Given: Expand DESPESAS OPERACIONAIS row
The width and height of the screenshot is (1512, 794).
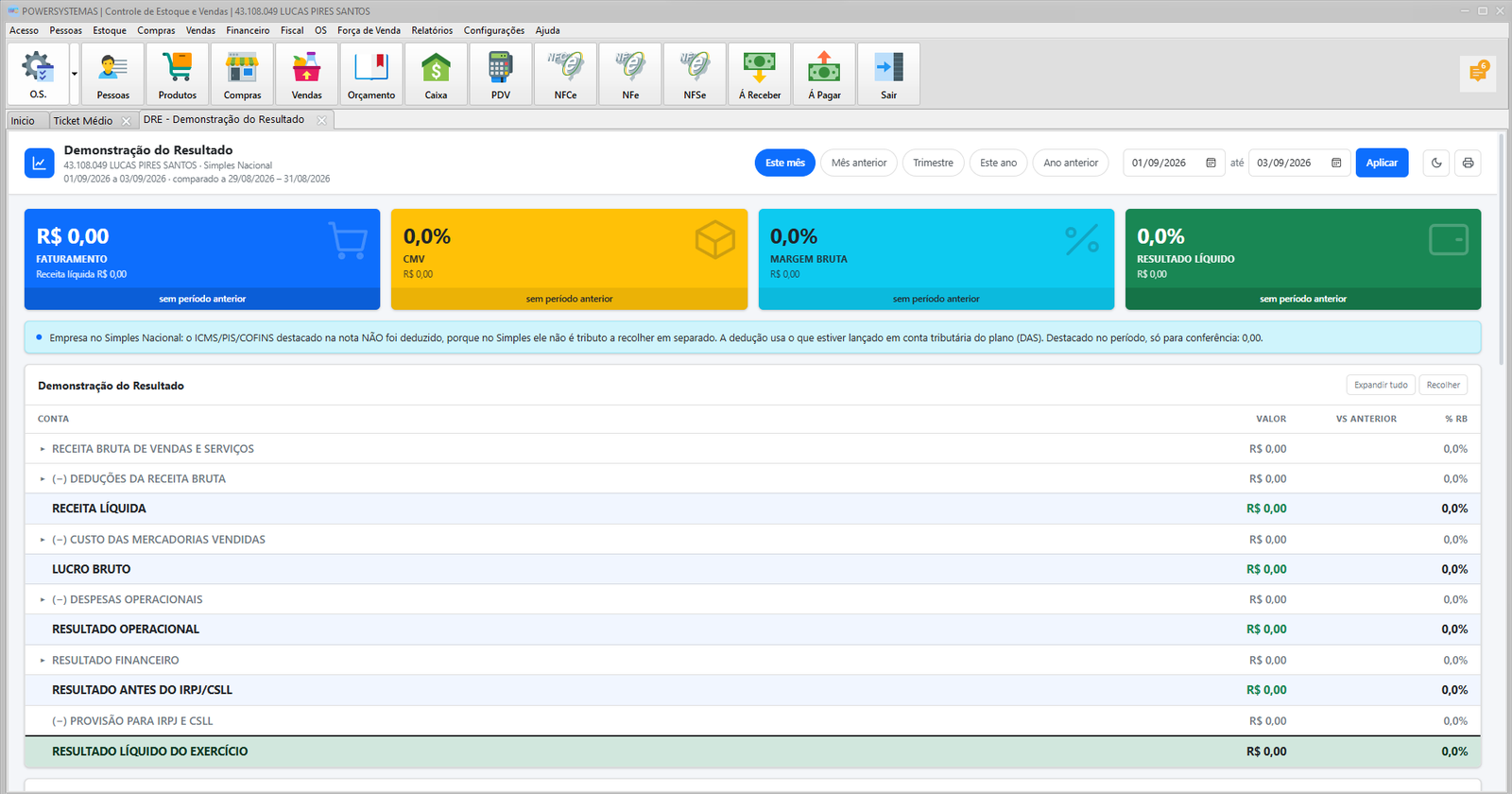Looking at the screenshot, I should coord(43,599).
